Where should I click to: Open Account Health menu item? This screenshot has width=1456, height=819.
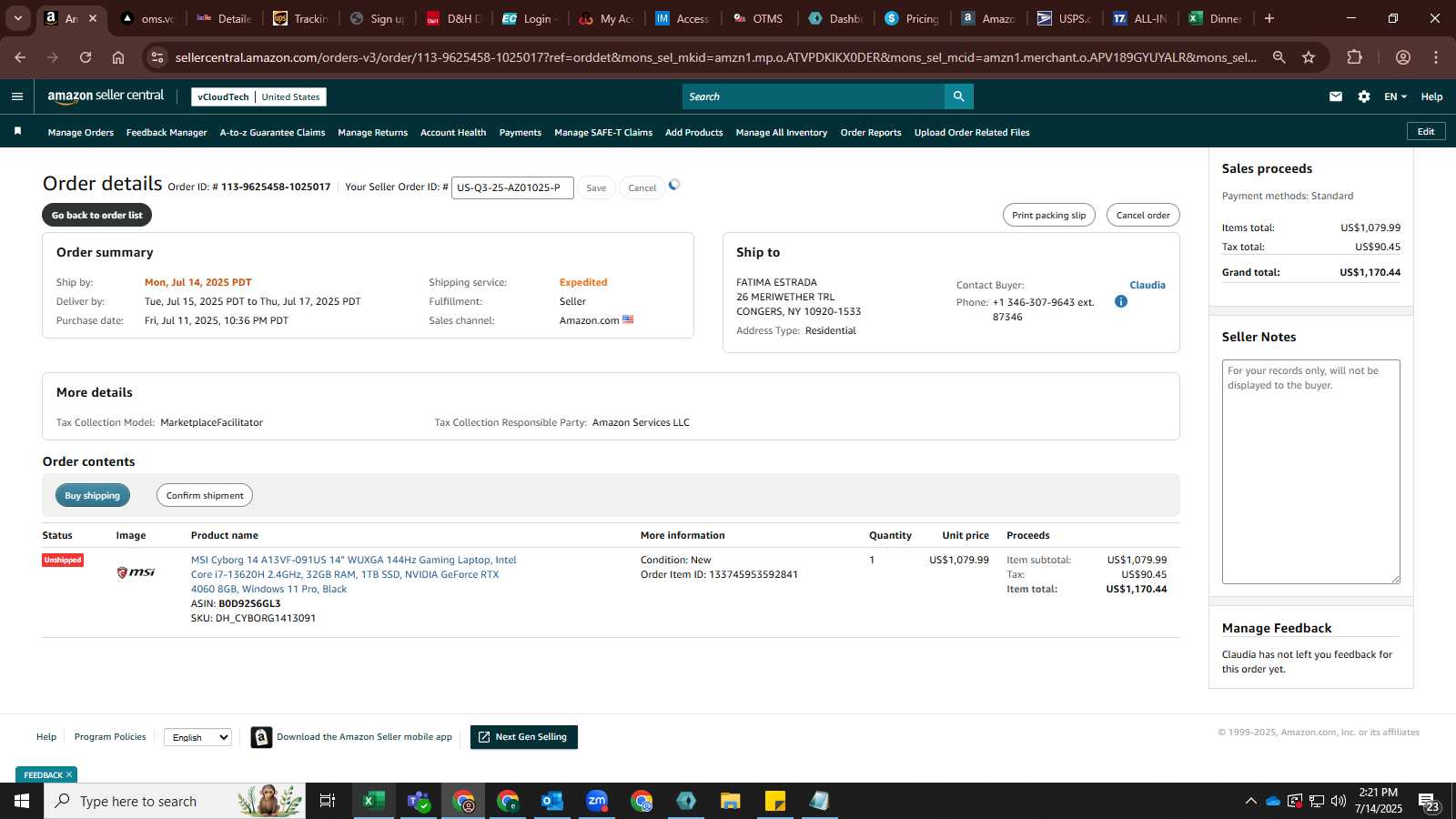(453, 133)
